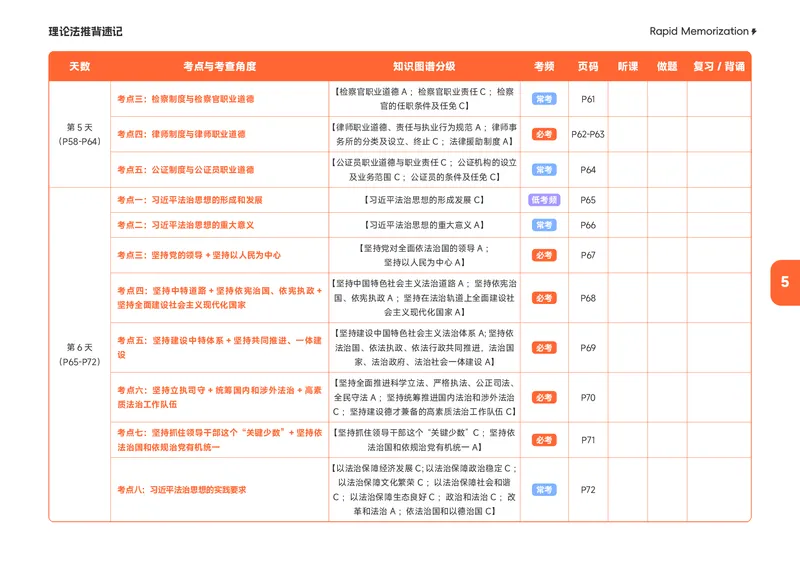Click the 必考 badge in the P69 row
The image size is (800, 566).
coord(544,348)
